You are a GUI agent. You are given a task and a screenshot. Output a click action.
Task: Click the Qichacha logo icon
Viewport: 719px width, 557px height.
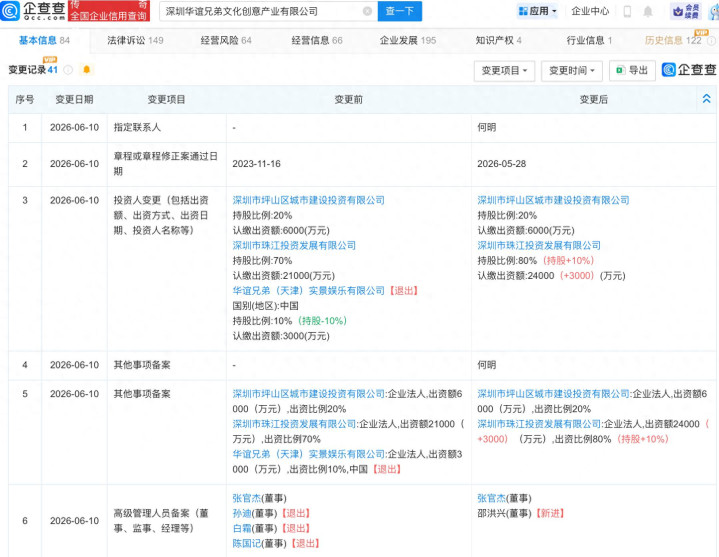10,11
